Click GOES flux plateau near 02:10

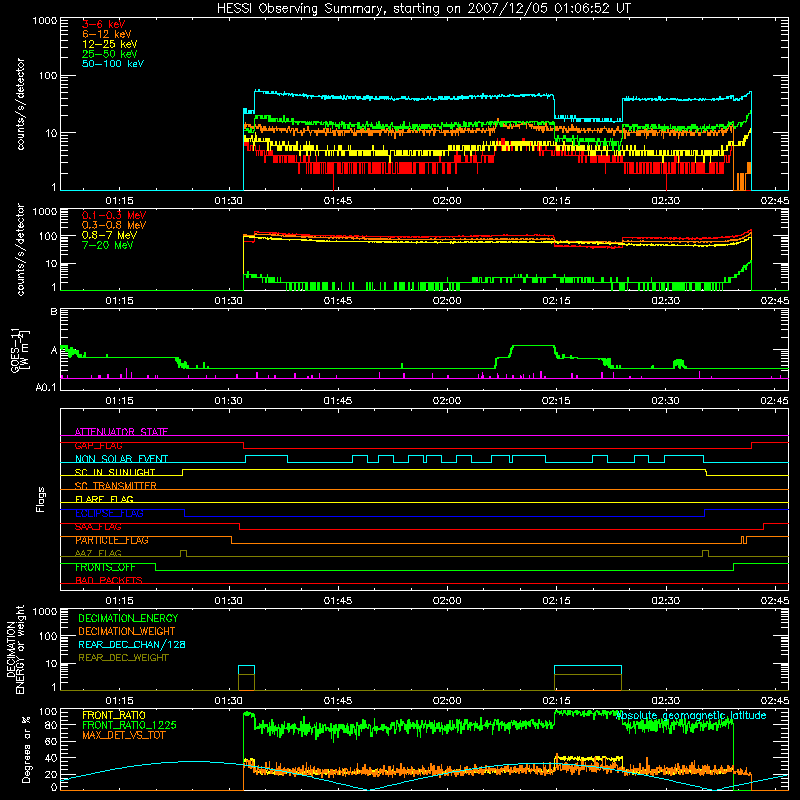[533, 346]
